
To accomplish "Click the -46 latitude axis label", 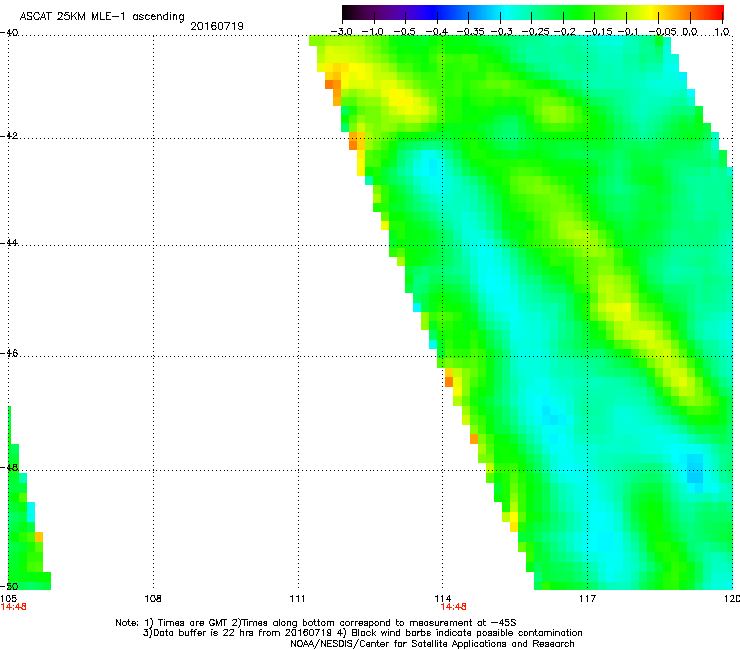I will click(9, 354).
